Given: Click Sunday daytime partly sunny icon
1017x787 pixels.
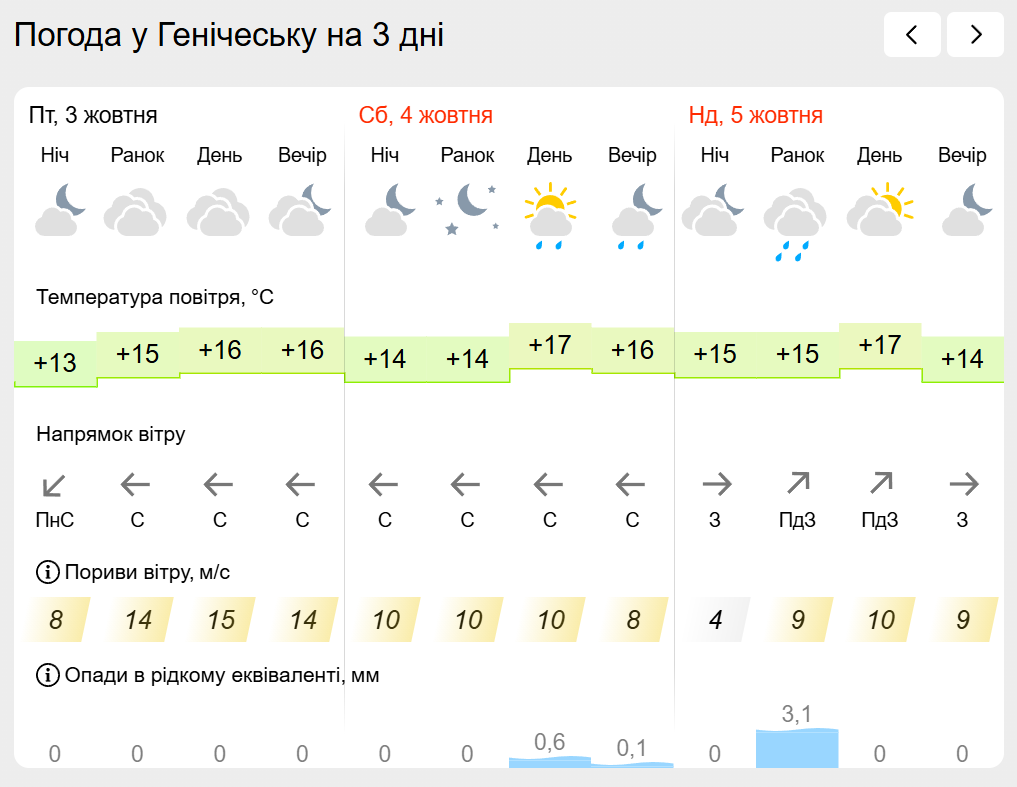Looking at the screenshot, I should [x=880, y=210].
